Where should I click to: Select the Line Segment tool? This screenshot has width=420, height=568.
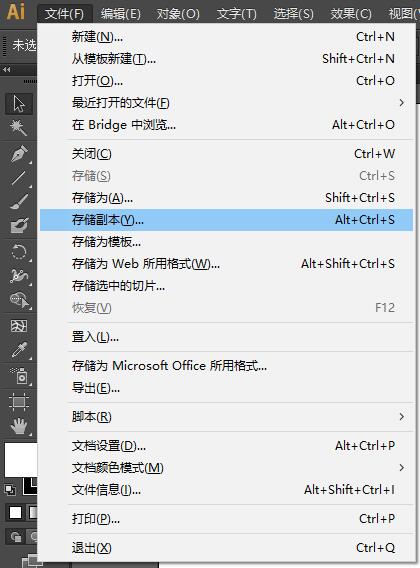tap(18, 178)
